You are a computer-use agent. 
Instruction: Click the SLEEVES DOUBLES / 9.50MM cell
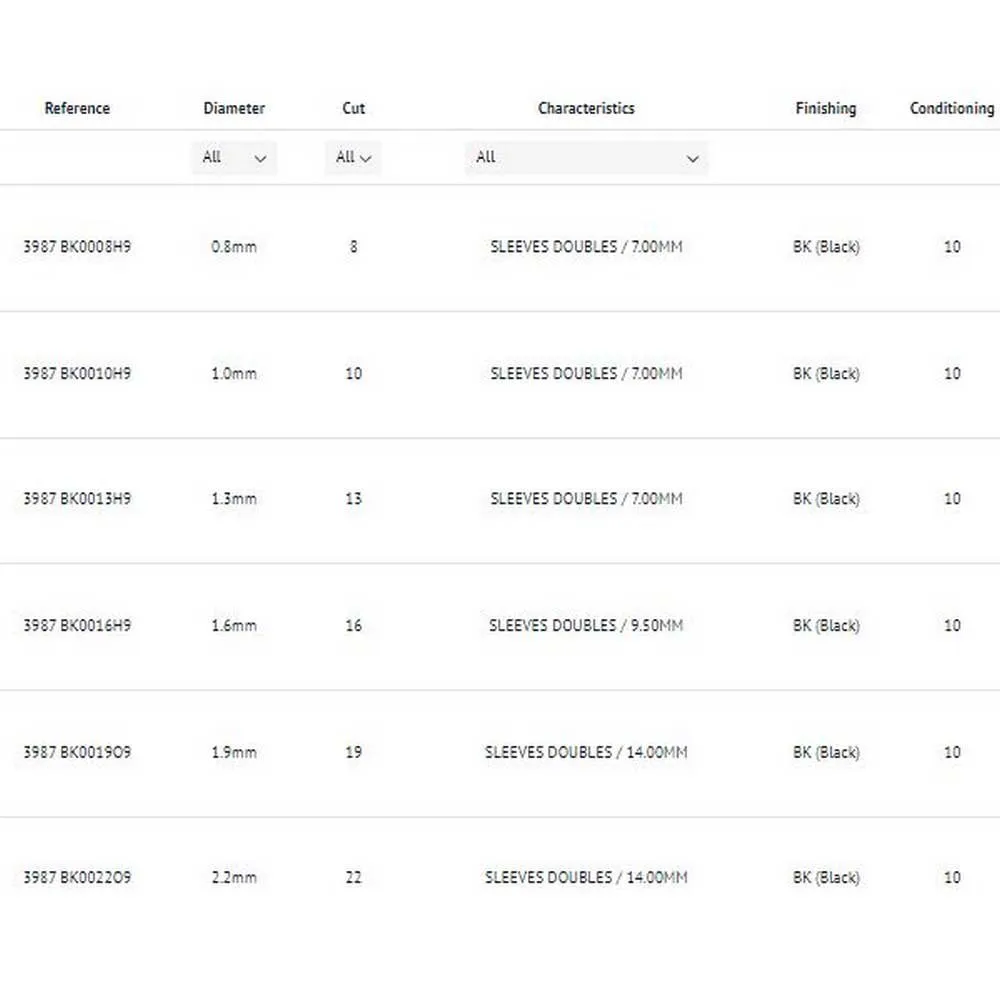pos(586,625)
